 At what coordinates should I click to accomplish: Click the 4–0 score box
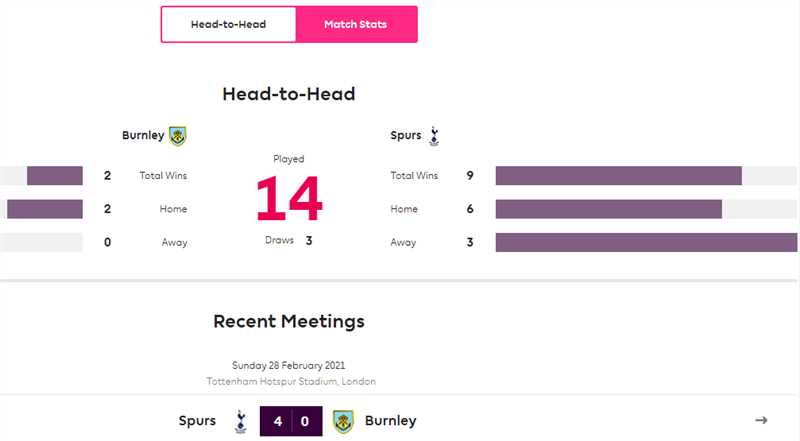point(292,421)
